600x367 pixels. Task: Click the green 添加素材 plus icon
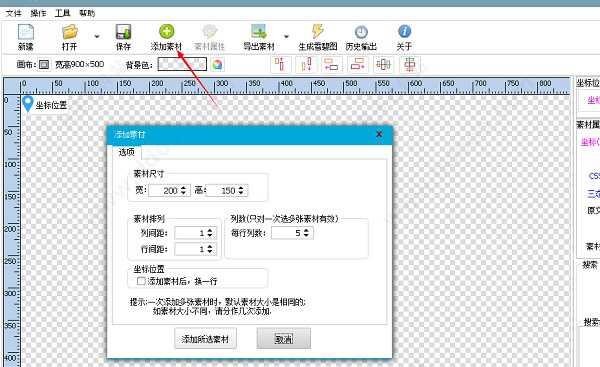166,31
